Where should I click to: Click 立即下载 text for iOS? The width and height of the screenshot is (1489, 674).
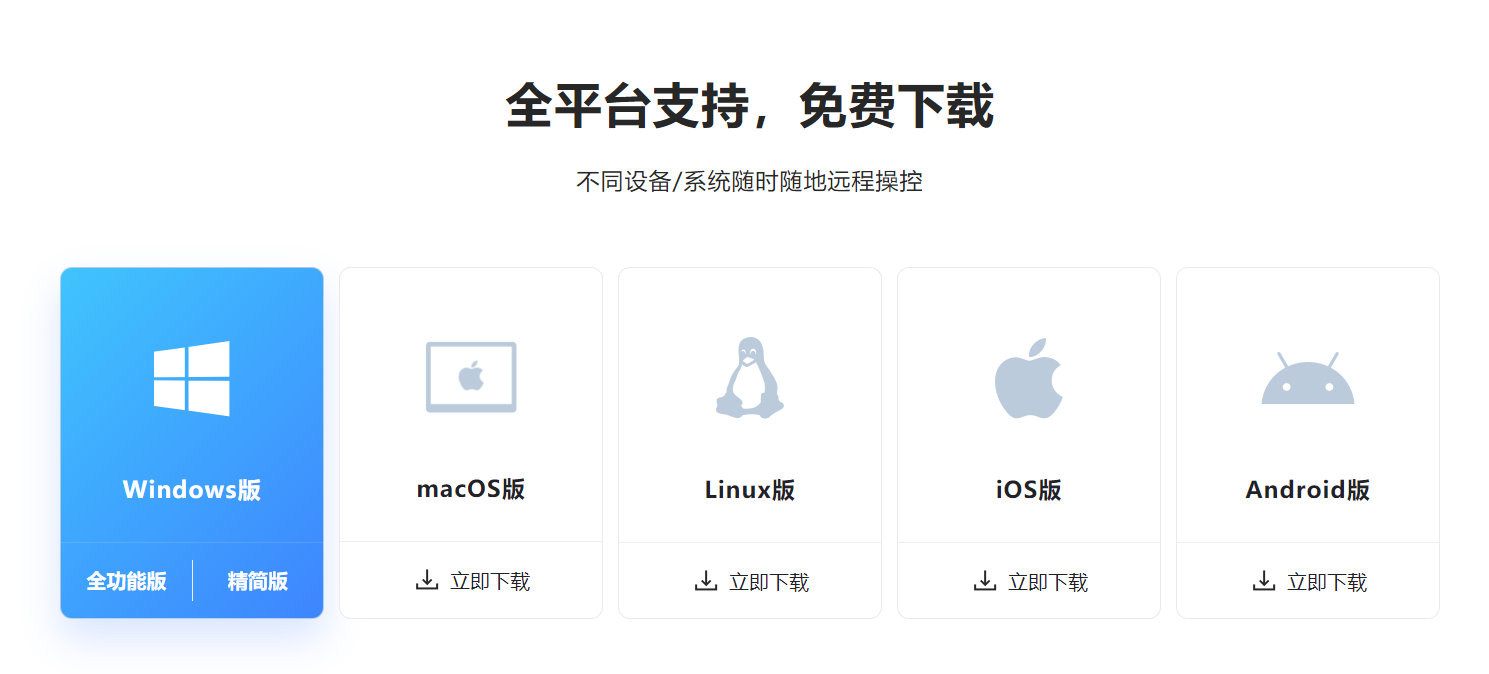tap(1048, 582)
